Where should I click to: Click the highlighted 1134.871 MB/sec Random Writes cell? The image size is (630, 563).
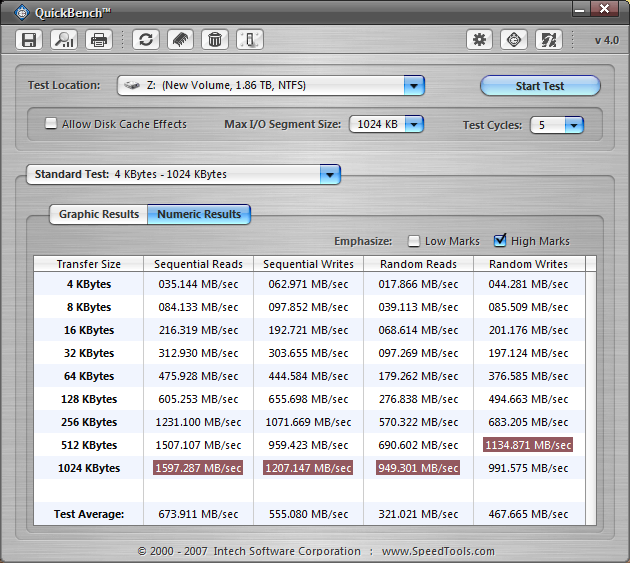[x=528, y=445]
